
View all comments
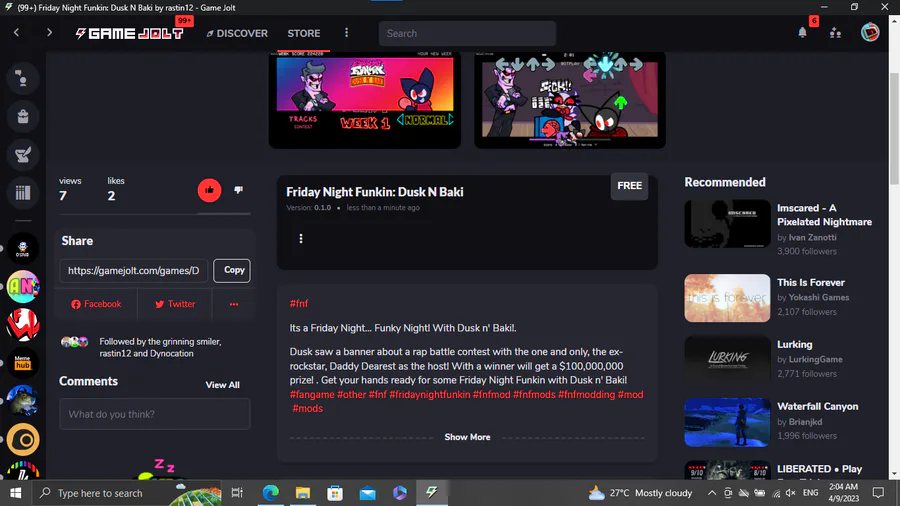222,385
